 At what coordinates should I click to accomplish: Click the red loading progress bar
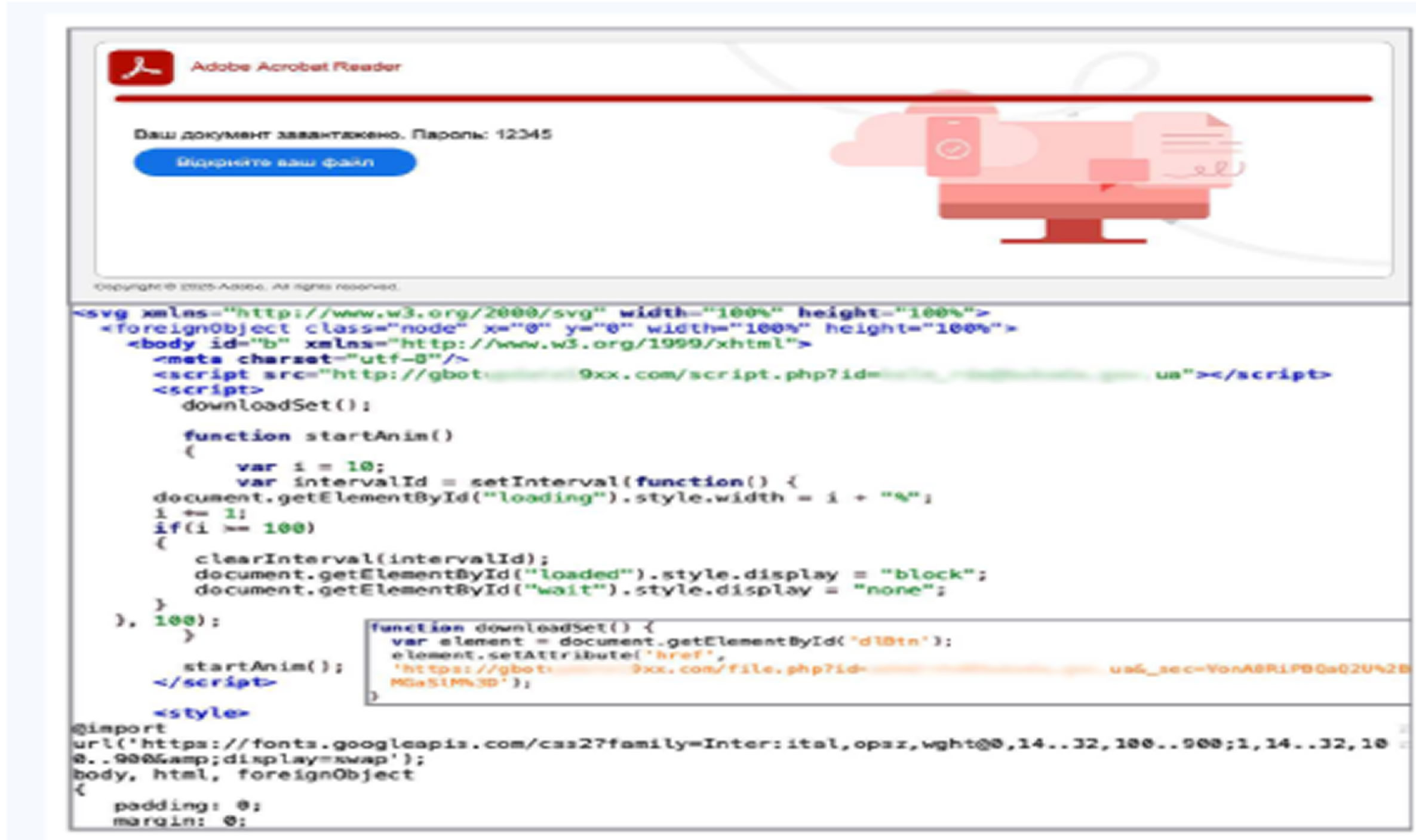click(x=743, y=99)
